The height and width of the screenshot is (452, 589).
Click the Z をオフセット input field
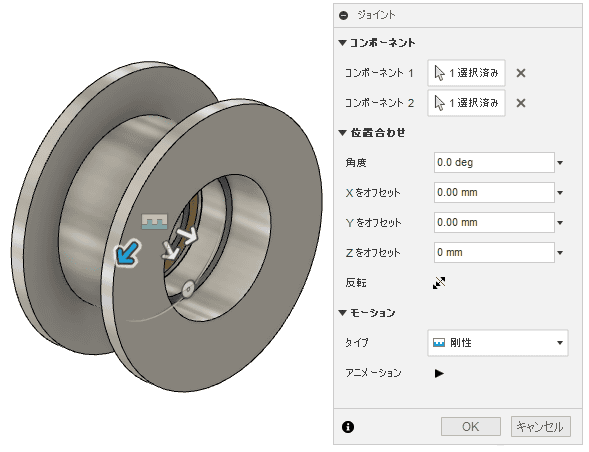[494, 252]
